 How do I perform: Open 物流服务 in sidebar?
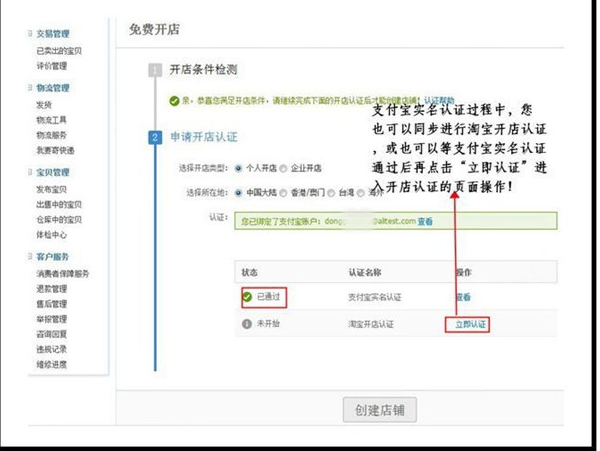click(x=51, y=135)
